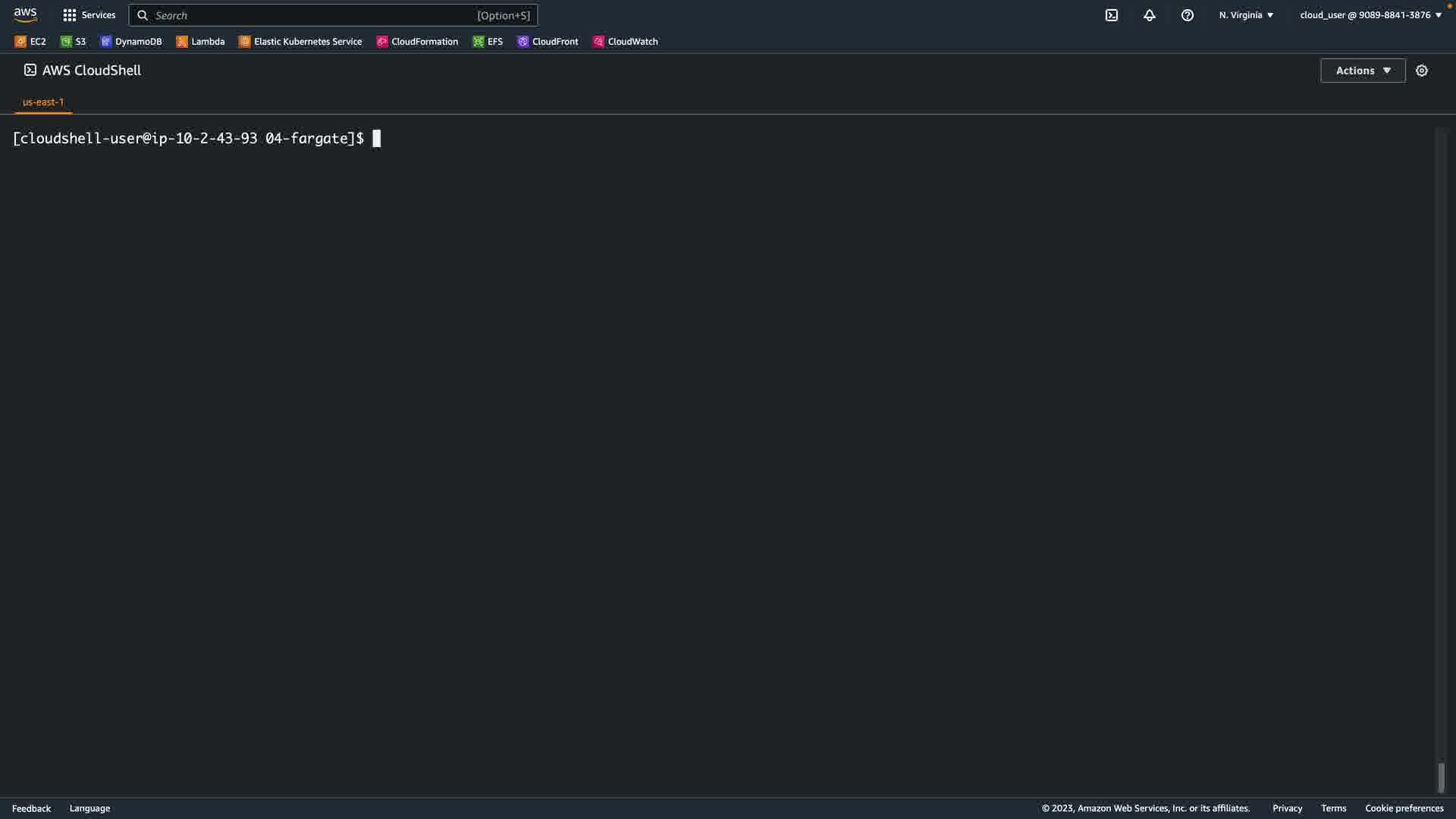The height and width of the screenshot is (819, 1456).
Task: Open Cookie preferences in footer
Action: coord(1404,808)
